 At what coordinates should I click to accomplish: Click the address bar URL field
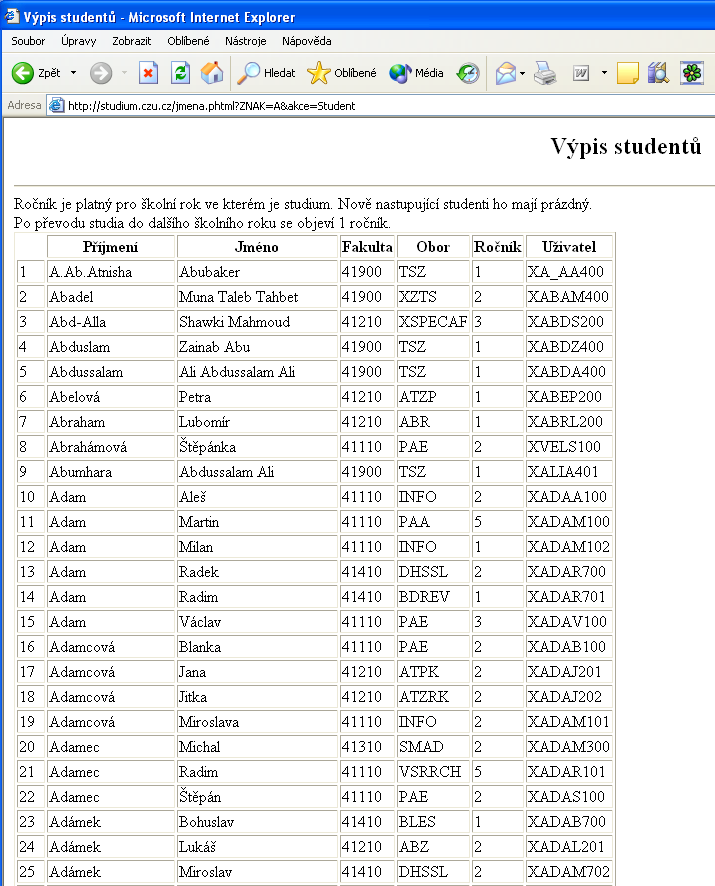(x=384, y=106)
